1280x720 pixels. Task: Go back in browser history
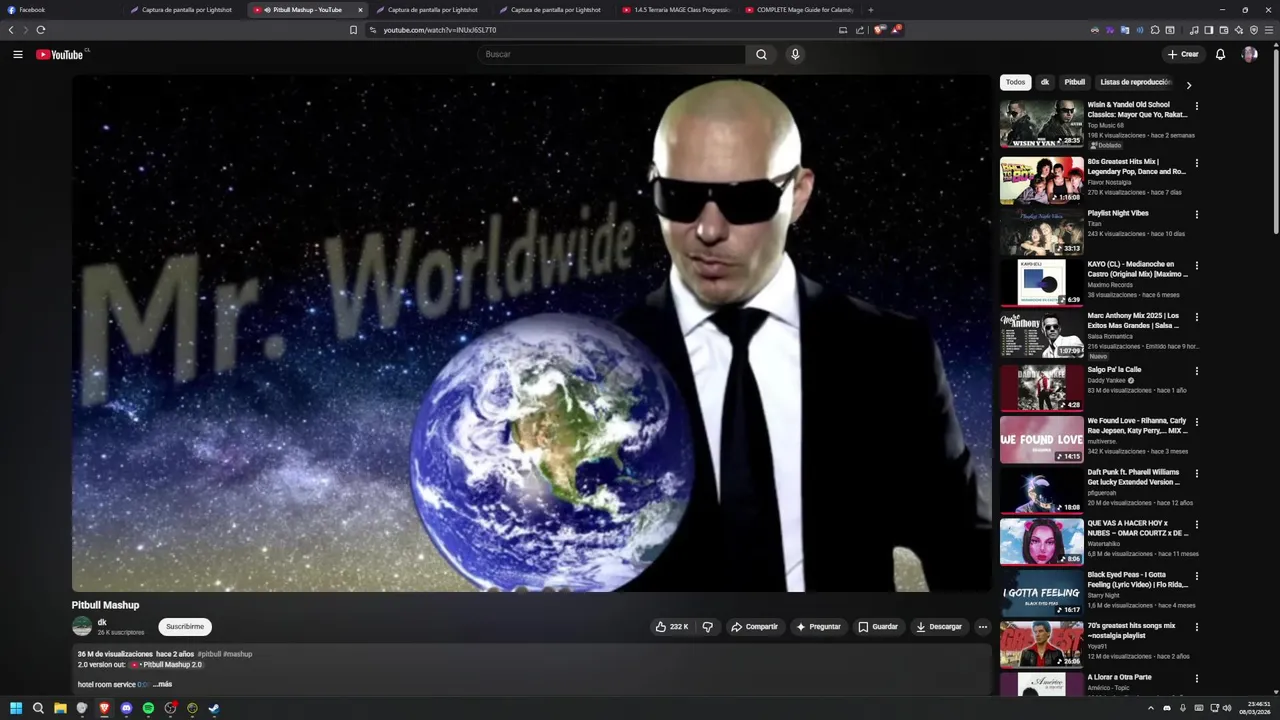click(x=11, y=30)
